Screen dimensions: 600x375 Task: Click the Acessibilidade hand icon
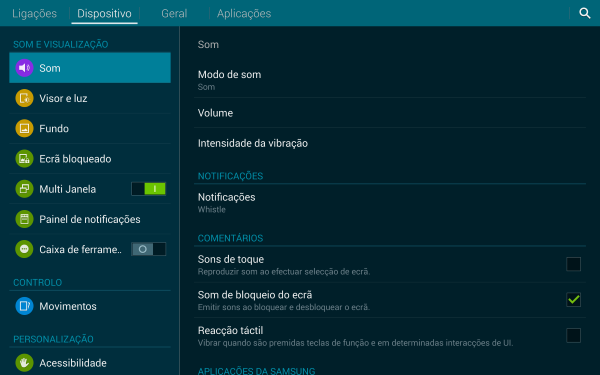(x=24, y=363)
